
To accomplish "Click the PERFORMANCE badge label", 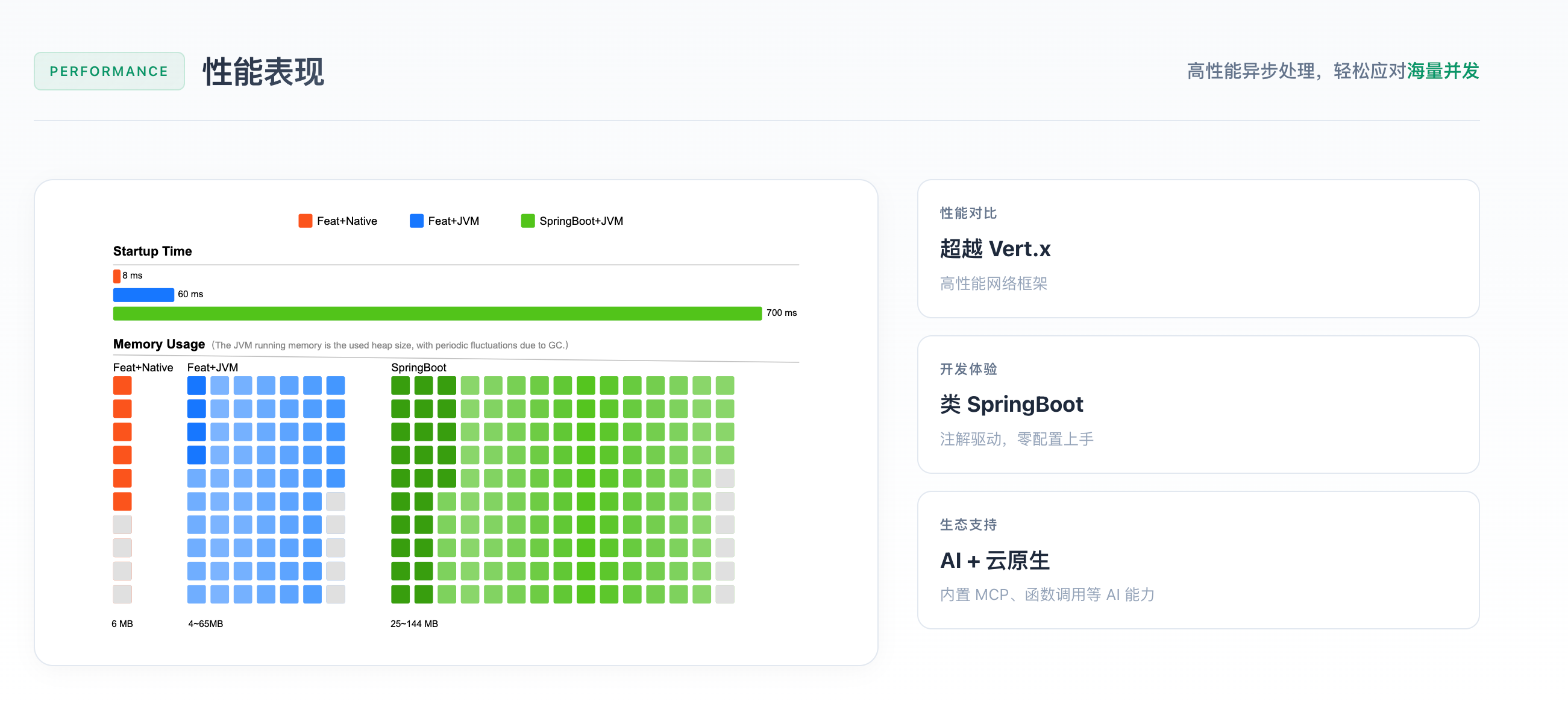I will tap(109, 71).
